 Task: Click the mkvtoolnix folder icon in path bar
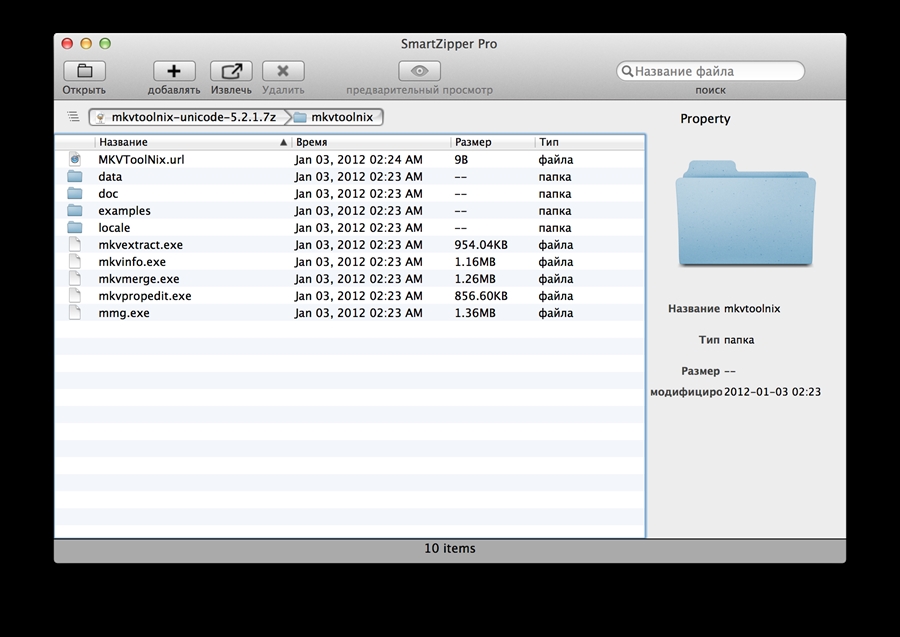300,118
